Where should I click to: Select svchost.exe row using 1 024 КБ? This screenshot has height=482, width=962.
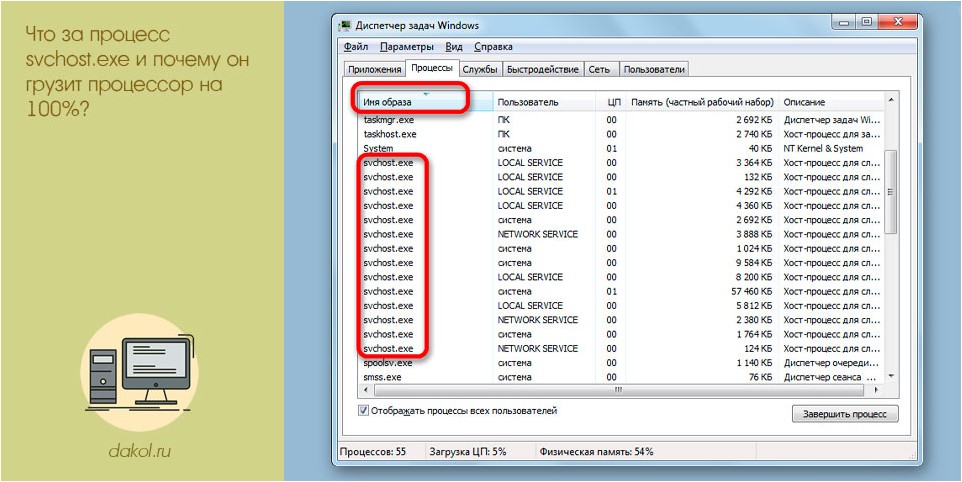pos(621,248)
